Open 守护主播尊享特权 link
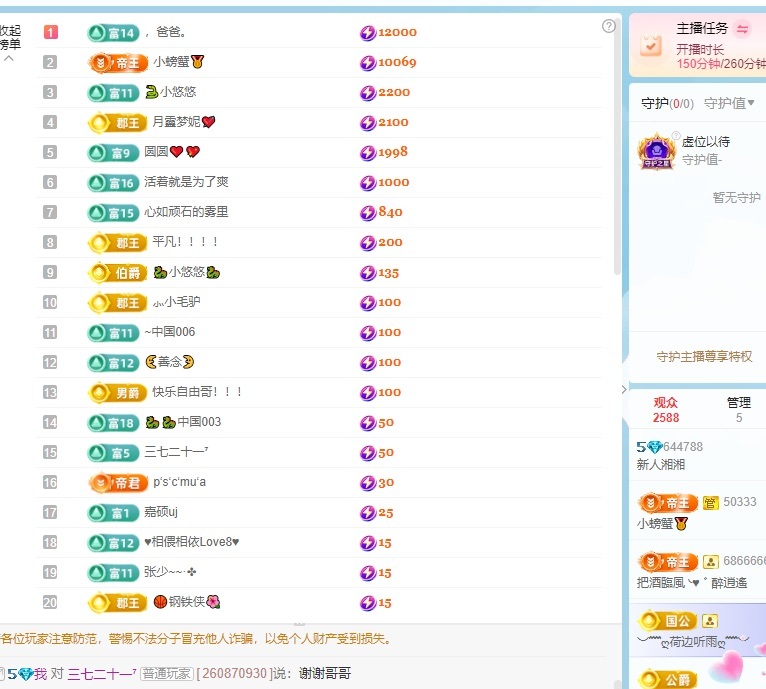Screen dimensions: 766x689 tap(704, 357)
